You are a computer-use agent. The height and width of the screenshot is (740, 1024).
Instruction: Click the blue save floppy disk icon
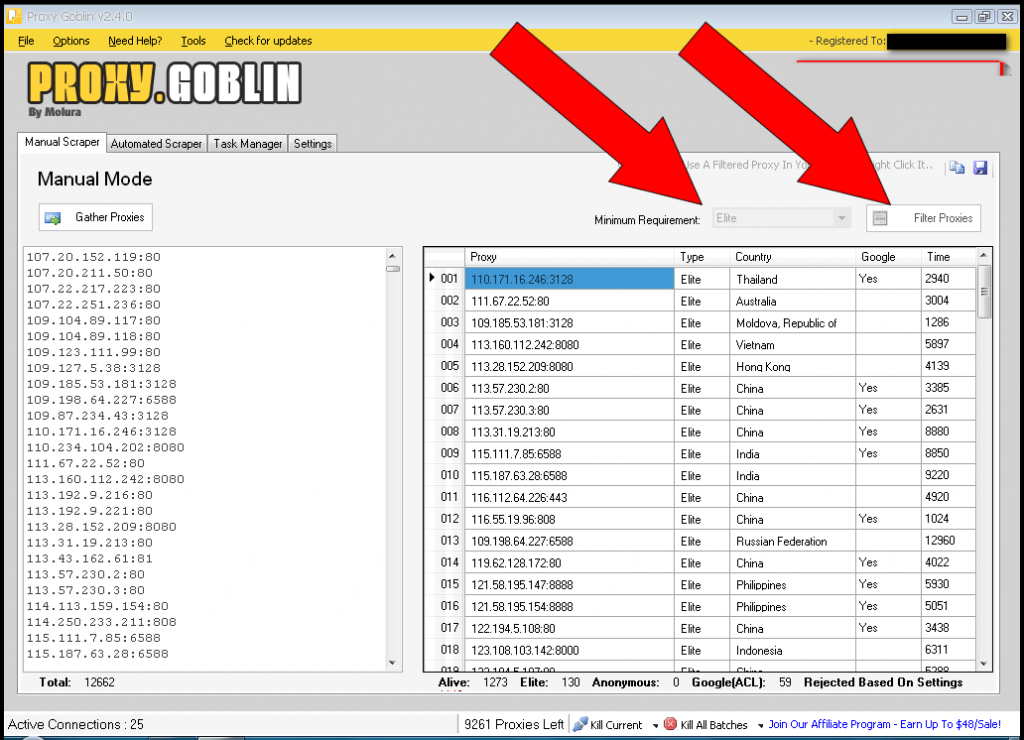pyautogui.click(x=980, y=168)
